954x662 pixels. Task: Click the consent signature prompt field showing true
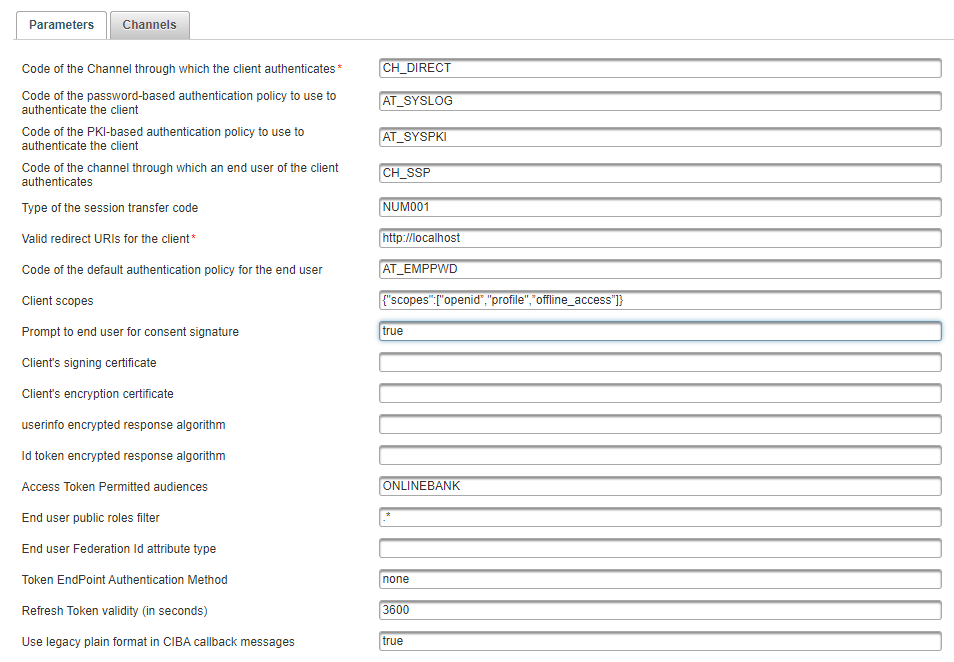659,331
